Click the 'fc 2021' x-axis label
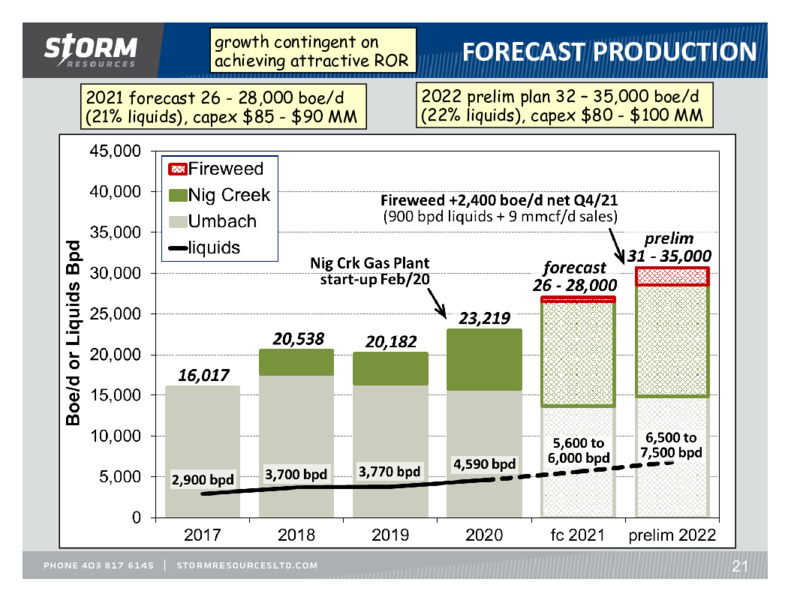 pos(577,535)
